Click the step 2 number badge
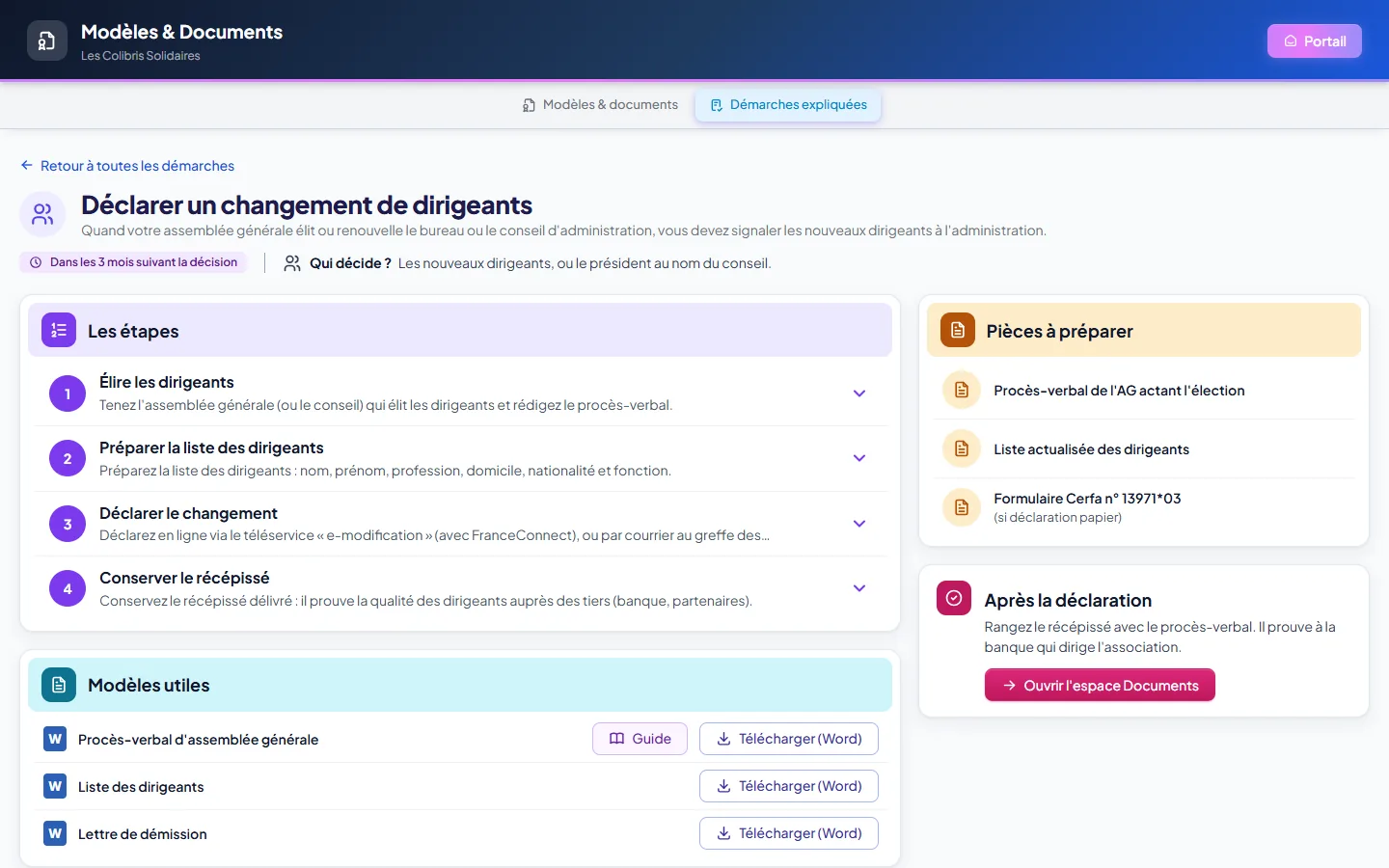Screen dimensions: 1389x868 (x=68, y=458)
